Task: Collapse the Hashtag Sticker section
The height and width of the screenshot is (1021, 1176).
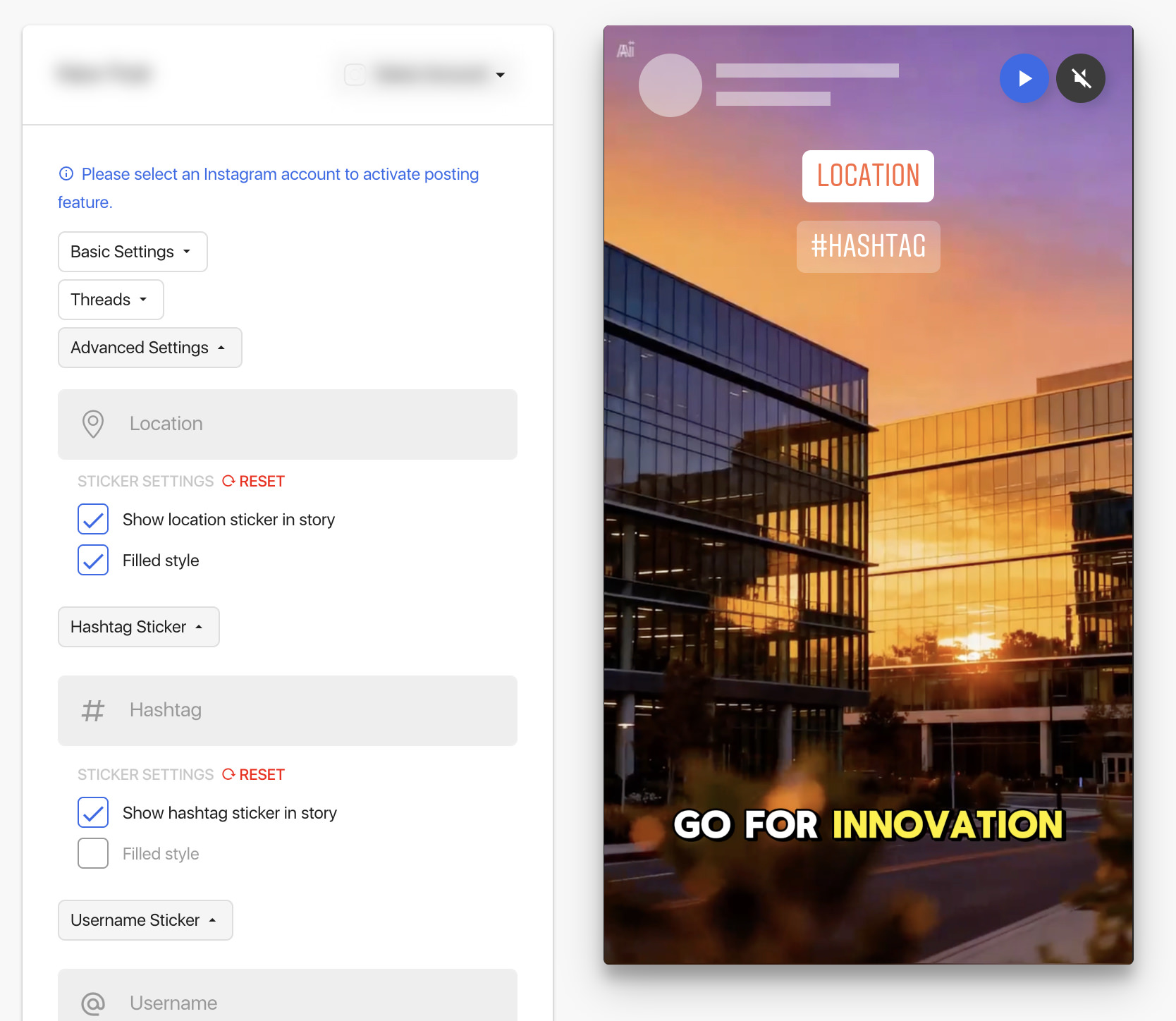Action: pos(138,627)
